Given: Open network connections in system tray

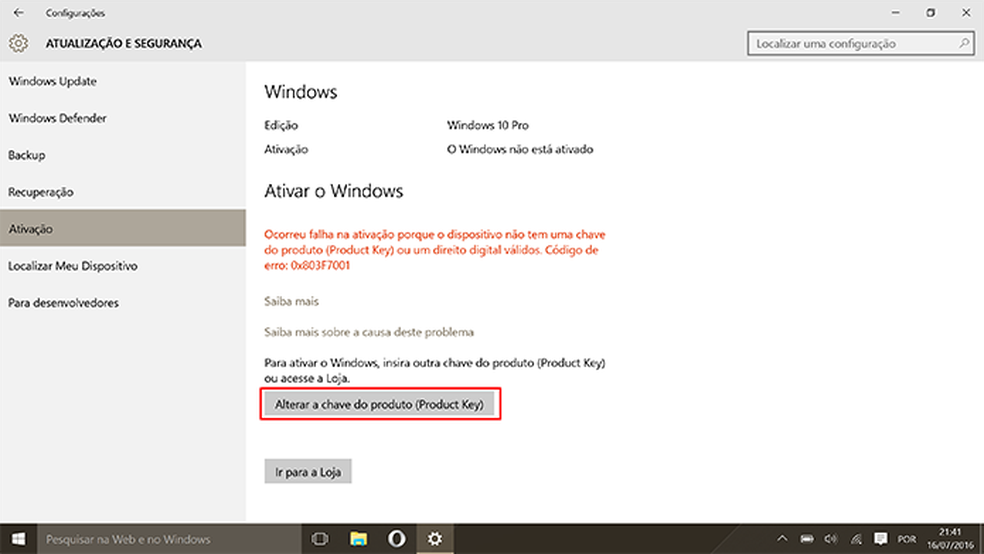Looking at the screenshot, I should 856,539.
